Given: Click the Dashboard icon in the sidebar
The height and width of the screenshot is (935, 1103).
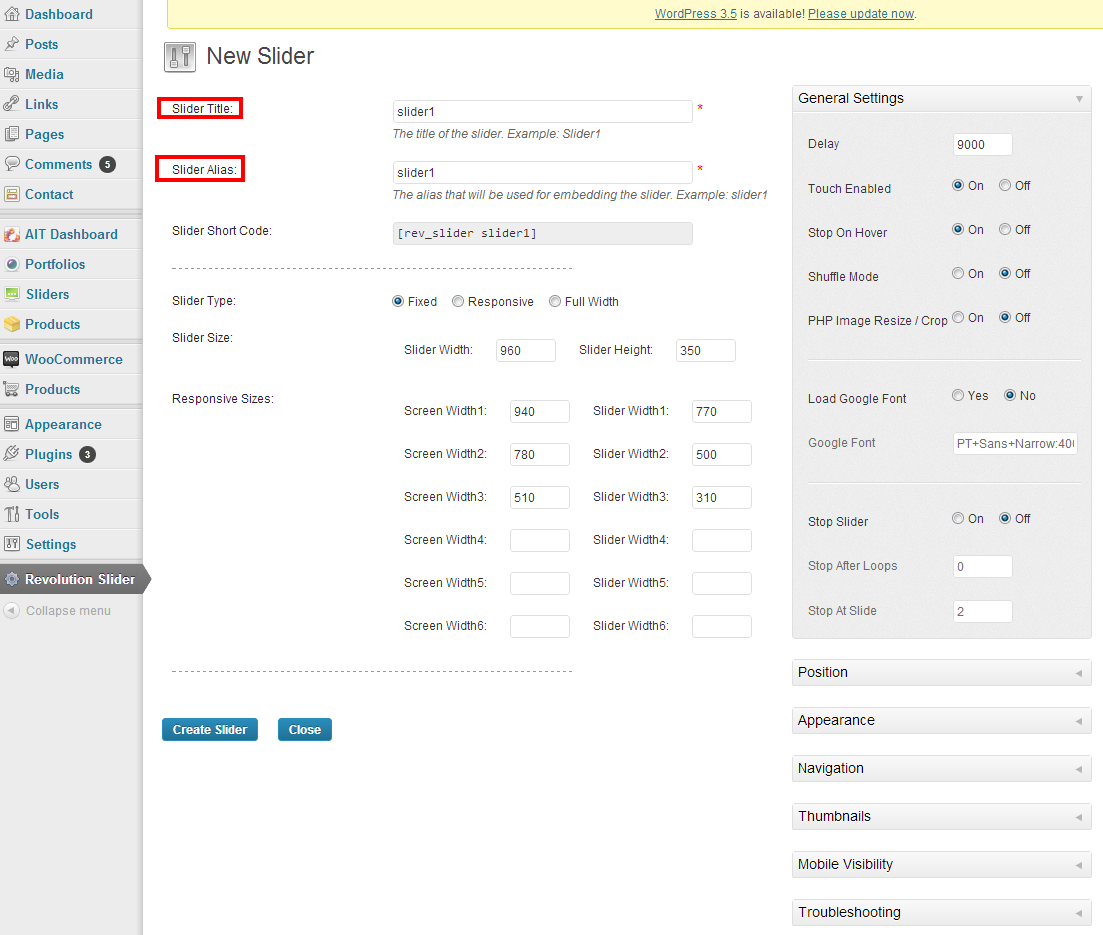Looking at the screenshot, I should [x=12, y=14].
